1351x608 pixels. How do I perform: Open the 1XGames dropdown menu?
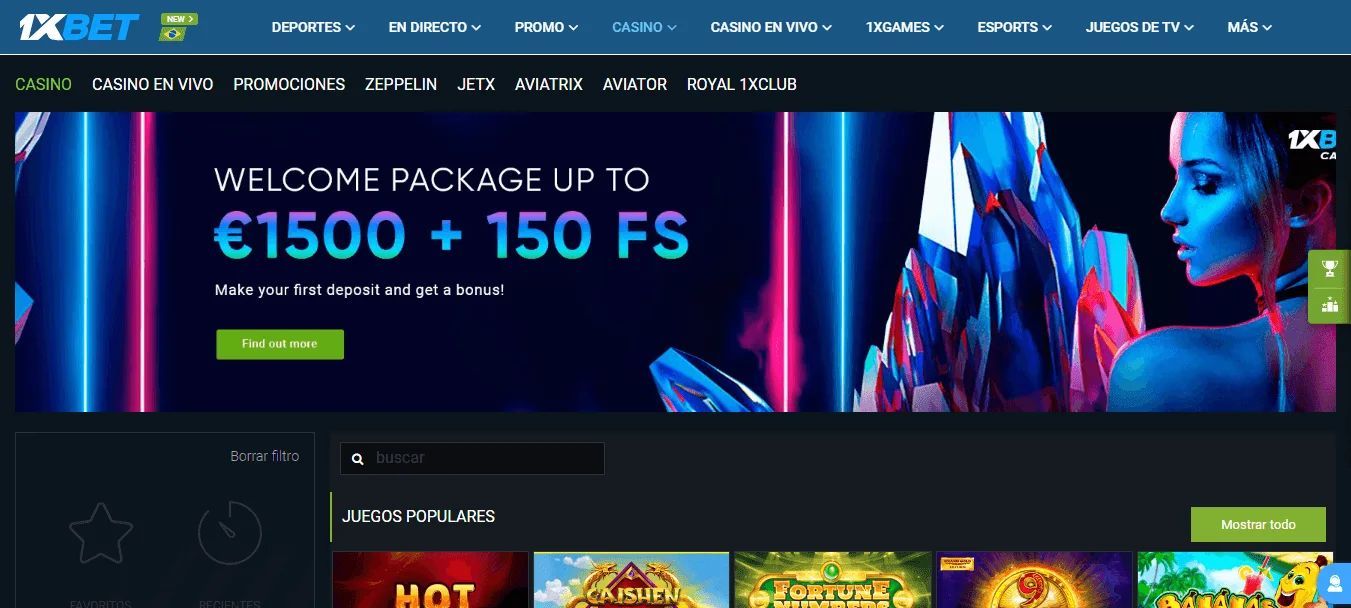pos(905,27)
